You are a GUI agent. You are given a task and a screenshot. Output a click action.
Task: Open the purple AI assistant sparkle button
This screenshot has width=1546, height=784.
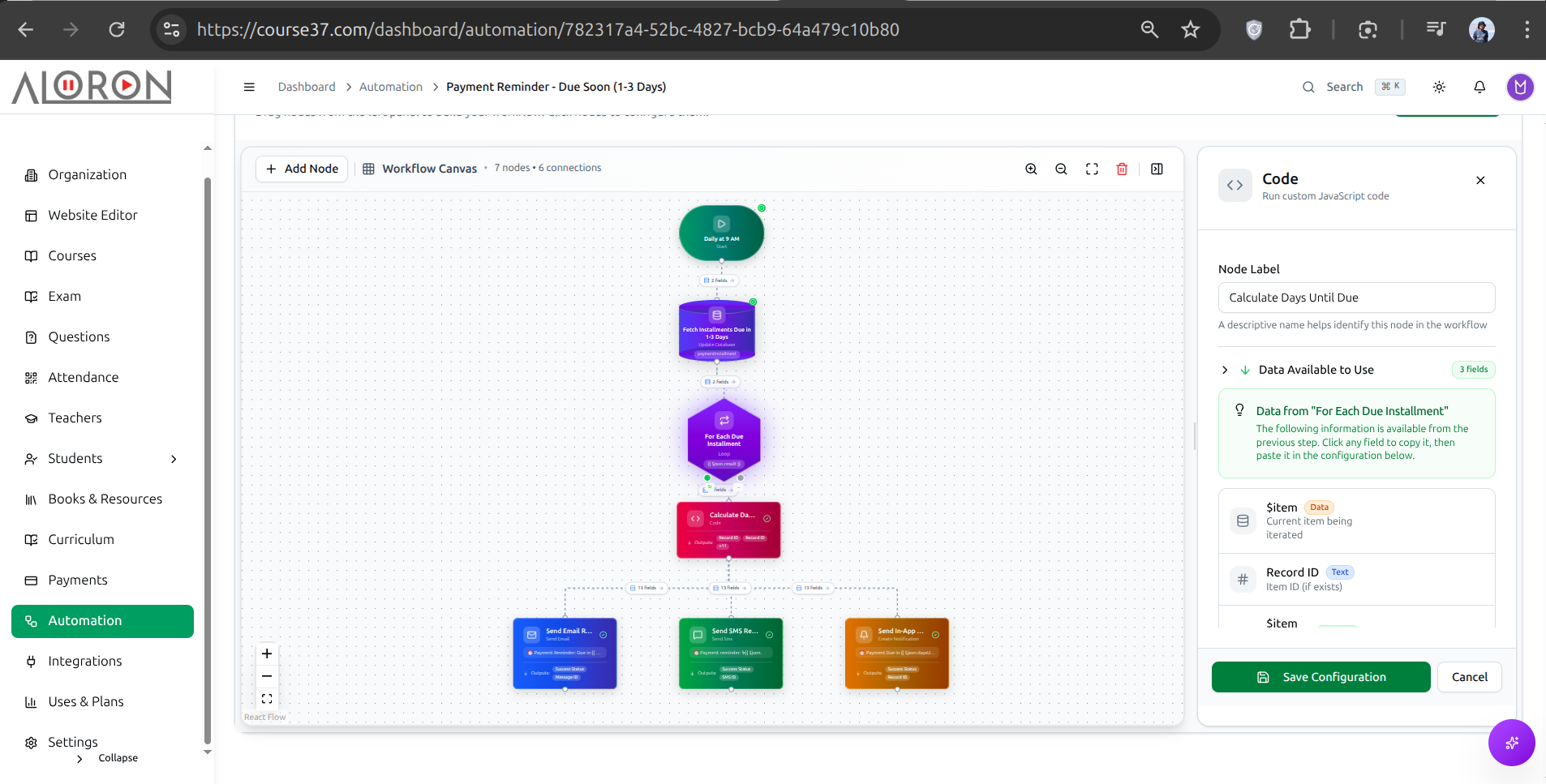[1511, 742]
